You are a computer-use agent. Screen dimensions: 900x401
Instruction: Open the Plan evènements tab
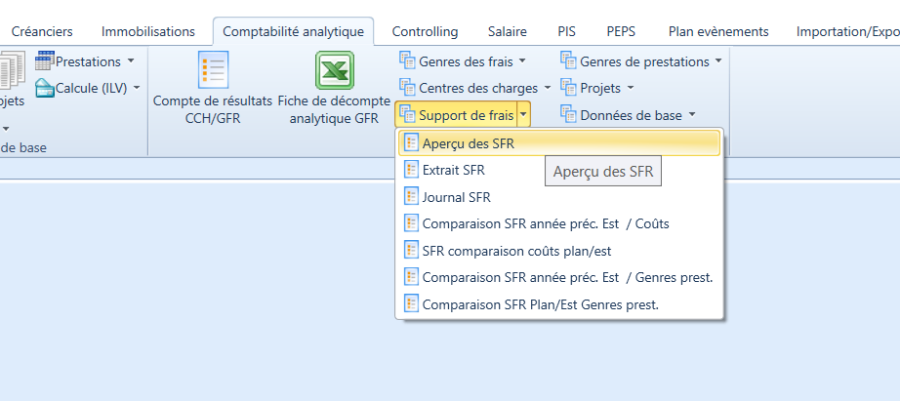[718, 31]
